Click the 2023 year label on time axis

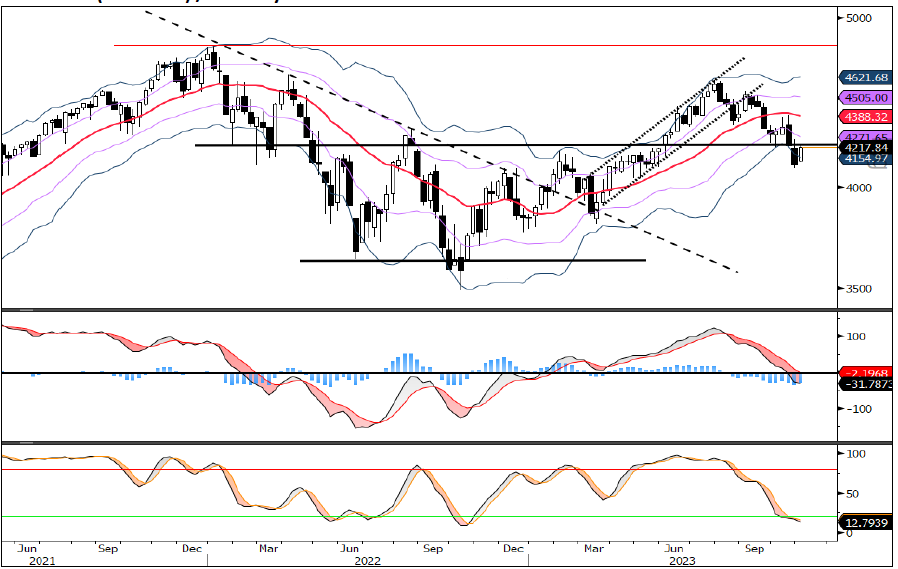[x=682, y=562]
